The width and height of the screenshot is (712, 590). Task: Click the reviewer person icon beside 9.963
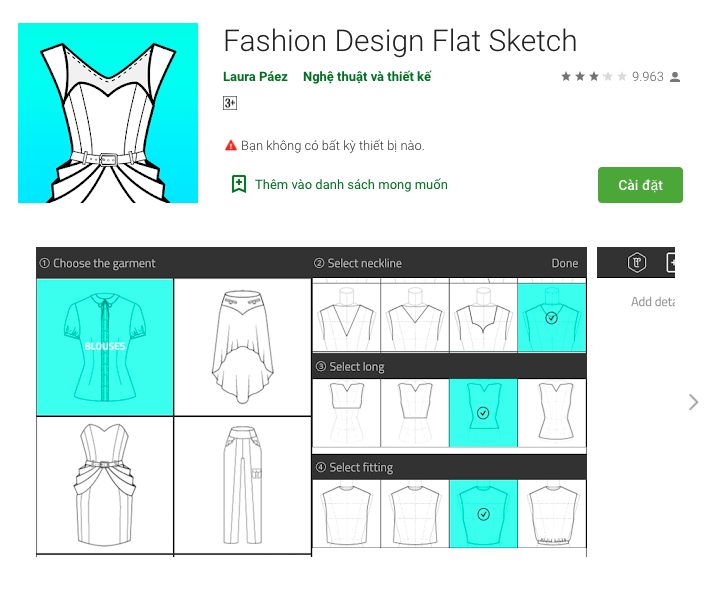[x=675, y=77]
